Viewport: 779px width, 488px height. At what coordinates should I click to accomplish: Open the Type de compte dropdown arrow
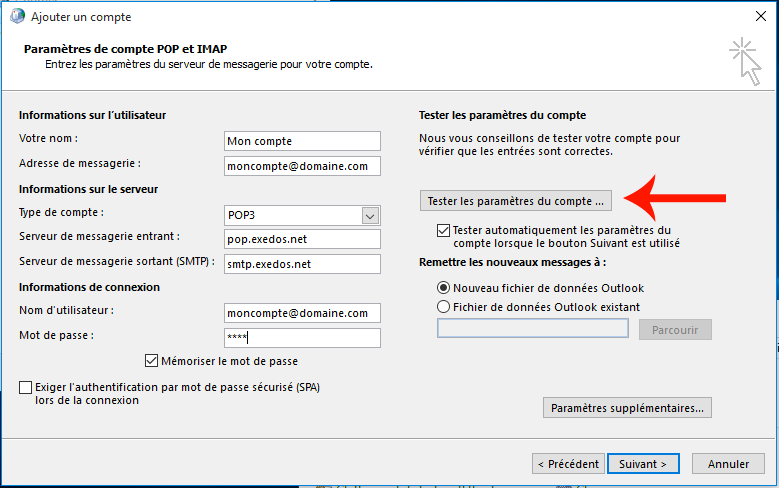(370, 215)
